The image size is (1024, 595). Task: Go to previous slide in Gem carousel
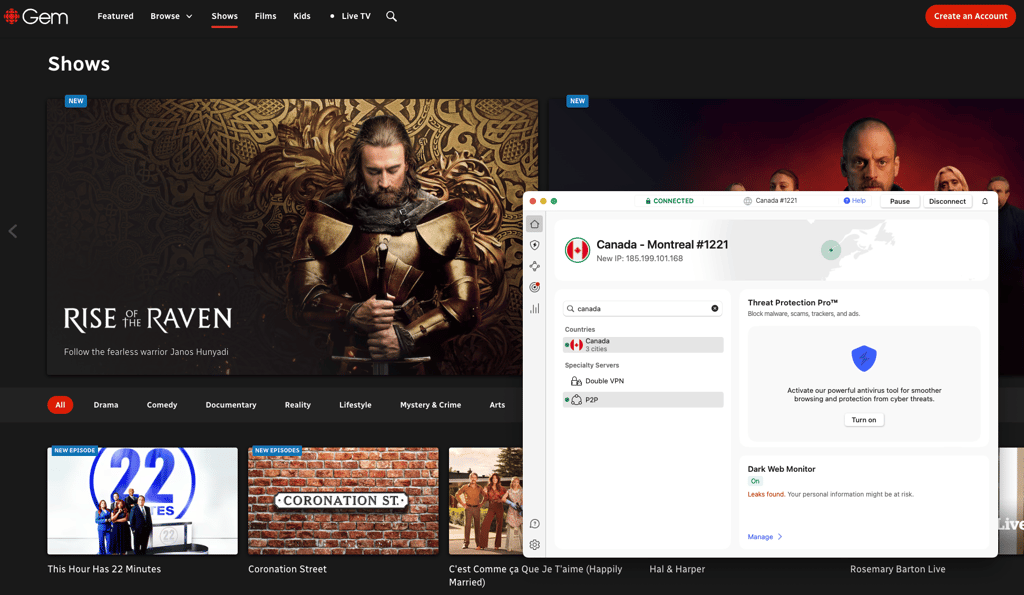[12, 231]
